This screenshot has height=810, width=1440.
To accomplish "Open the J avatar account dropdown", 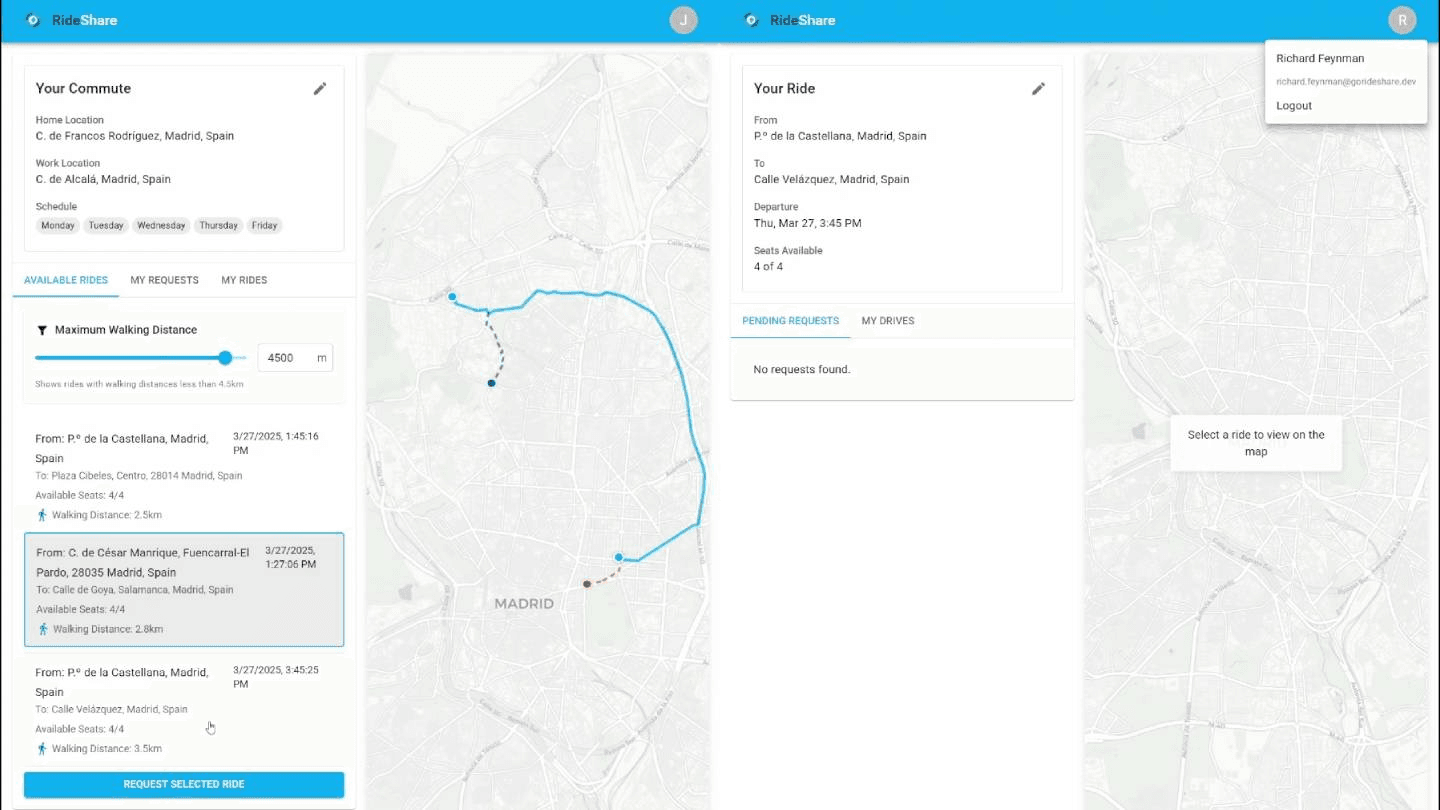I will click(x=683, y=19).
